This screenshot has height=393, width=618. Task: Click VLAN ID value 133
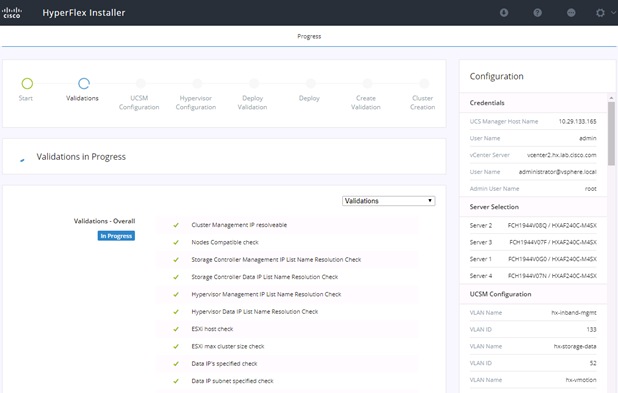591,330
